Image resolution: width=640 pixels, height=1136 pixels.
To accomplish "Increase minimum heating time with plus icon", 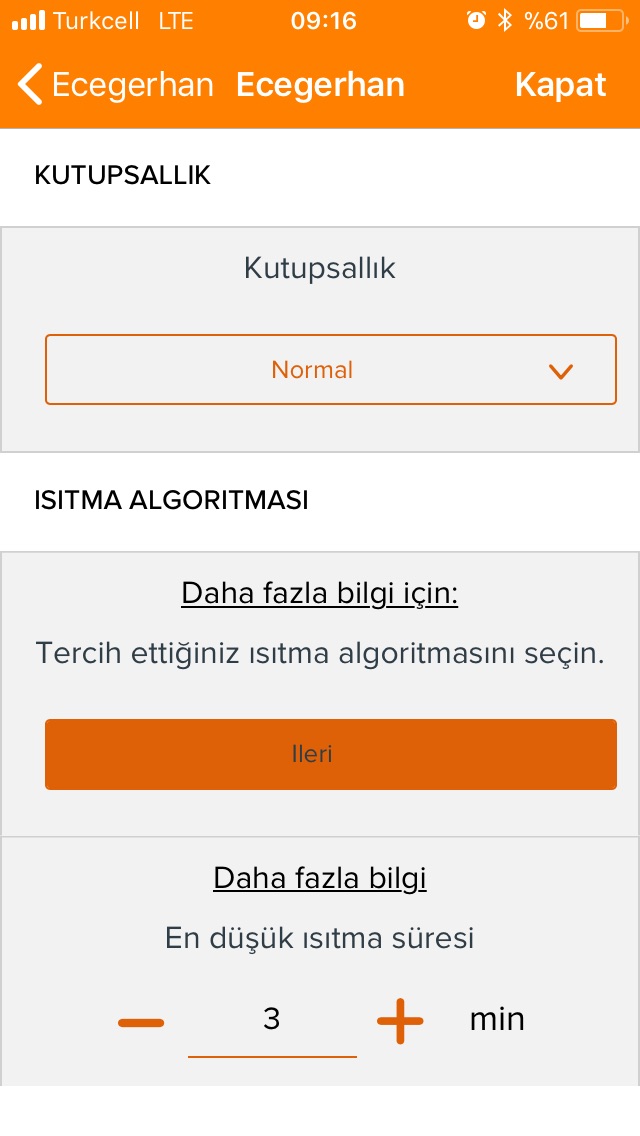I will coord(400,1022).
